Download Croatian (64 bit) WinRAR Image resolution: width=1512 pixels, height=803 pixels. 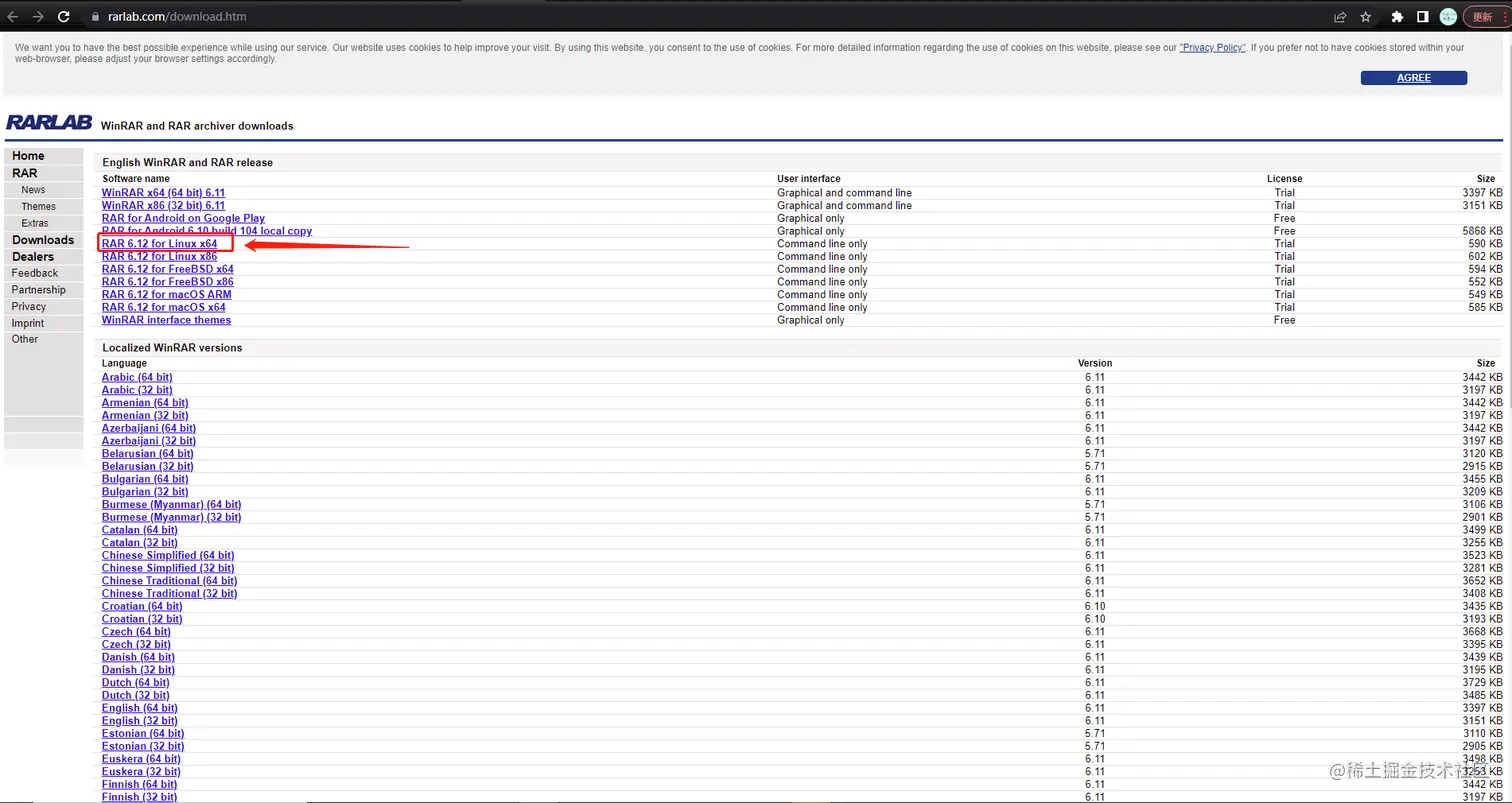pyautogui.click(x=142, y=606)
